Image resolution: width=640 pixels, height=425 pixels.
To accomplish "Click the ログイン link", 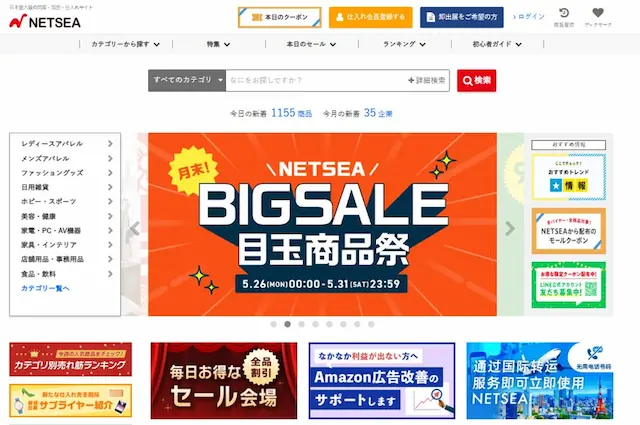I will 529,17.
